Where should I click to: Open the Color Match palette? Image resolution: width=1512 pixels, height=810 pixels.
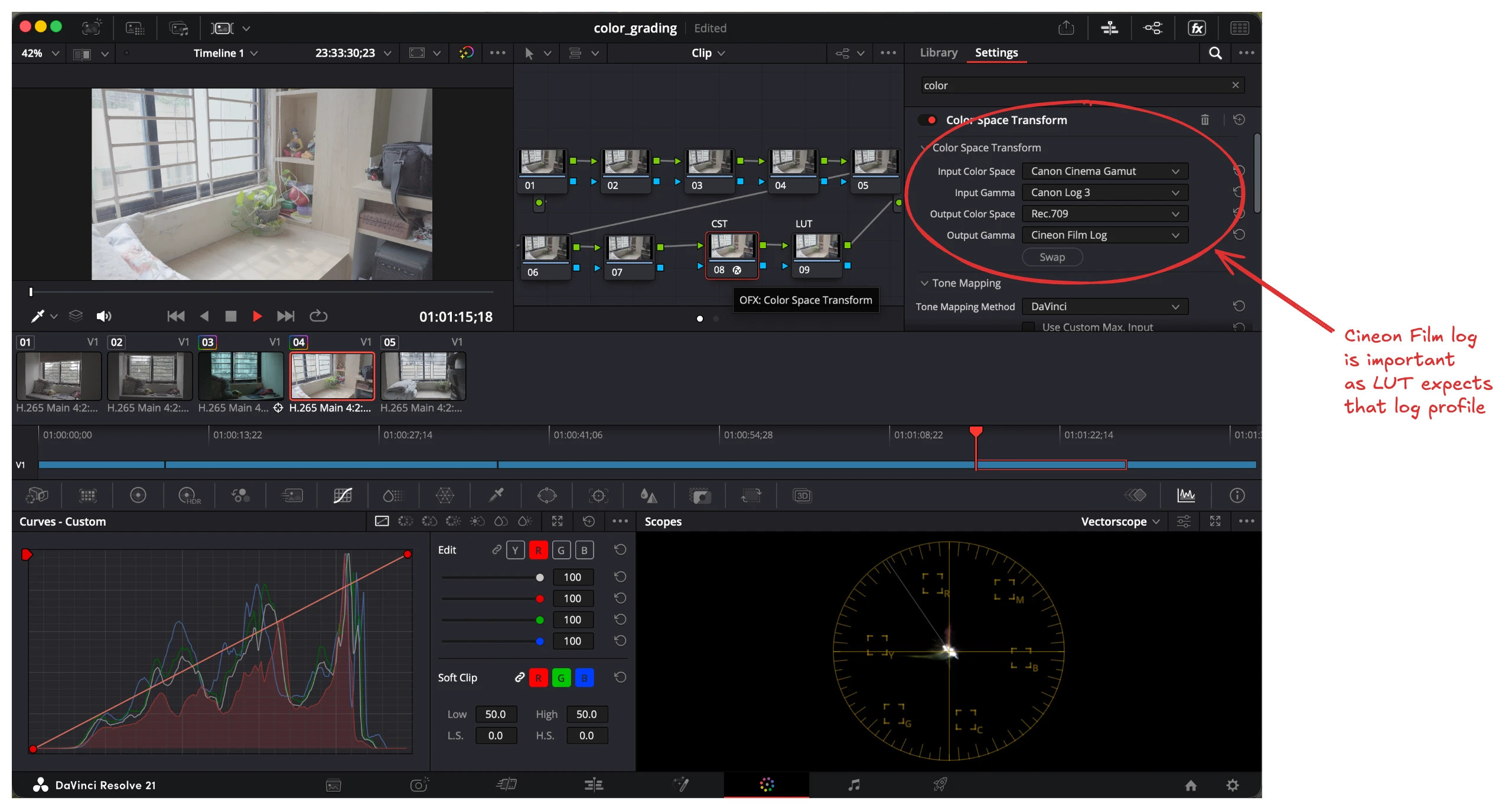[88, 496]
